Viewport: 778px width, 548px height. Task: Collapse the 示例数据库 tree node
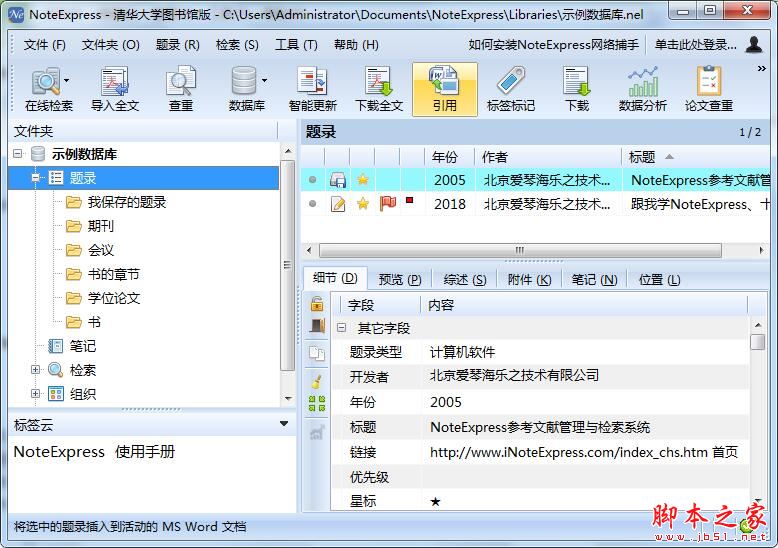pos(18,154)
